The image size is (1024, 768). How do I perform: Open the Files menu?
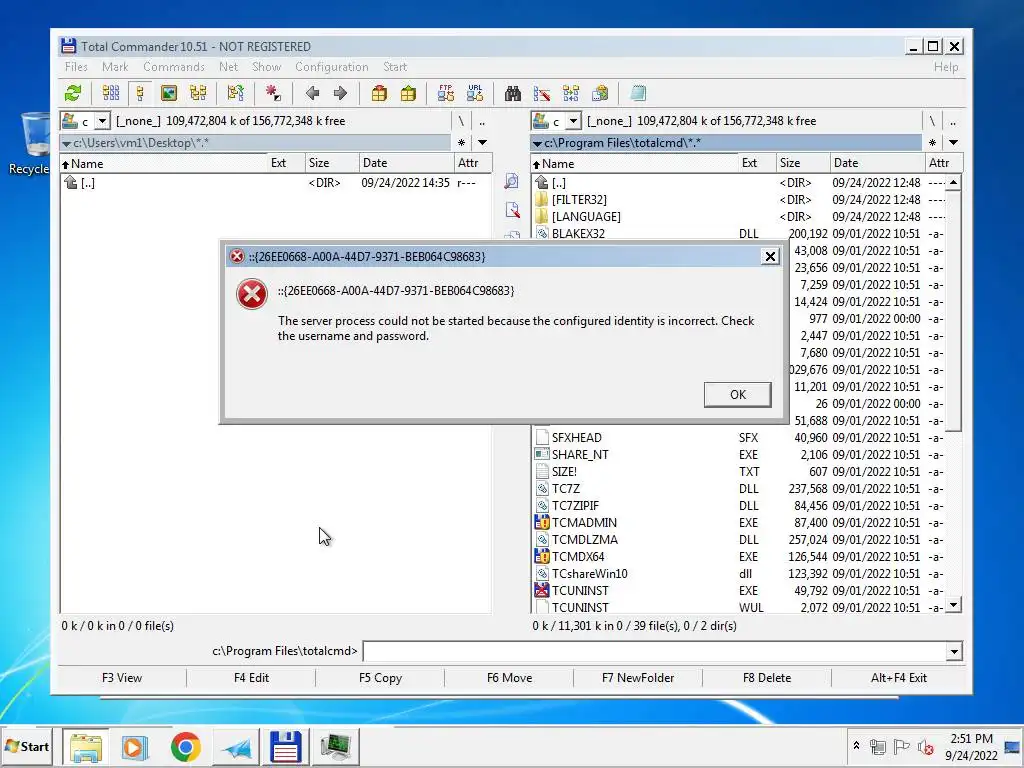76,67
